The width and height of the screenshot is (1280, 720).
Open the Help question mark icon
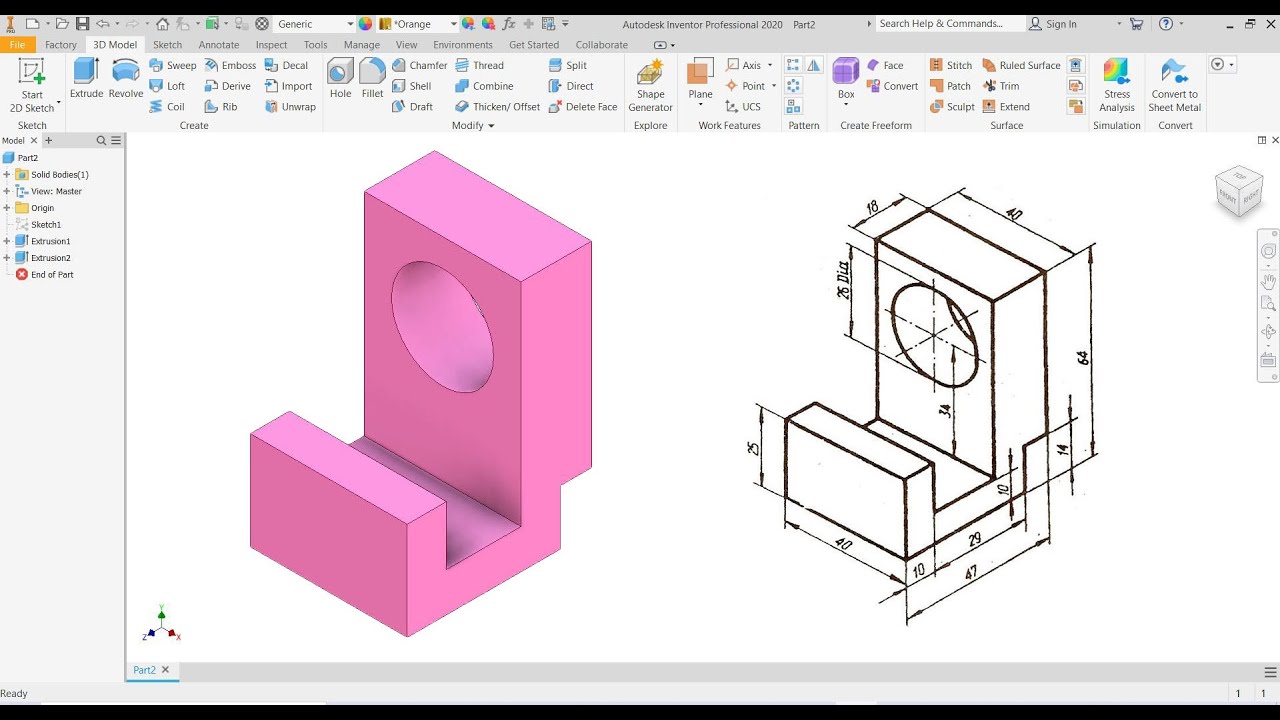(x=1165, y=24)
